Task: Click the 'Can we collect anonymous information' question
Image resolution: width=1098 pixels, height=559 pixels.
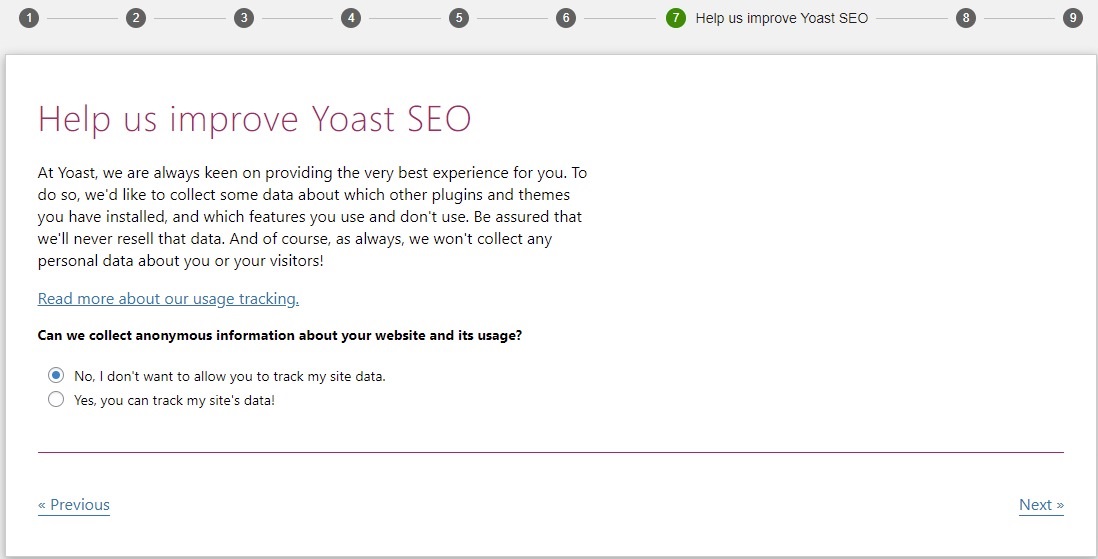Action: click(279, 336)
